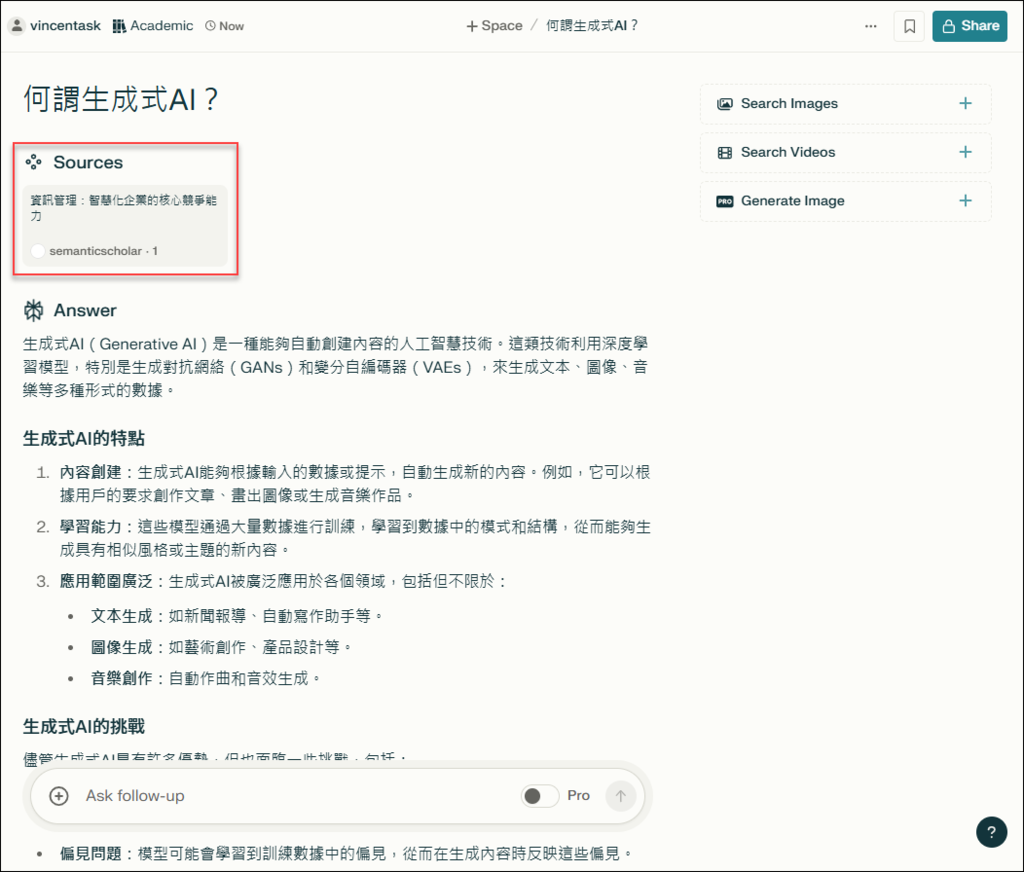Click the attach plus circle icon
Viewport: 1024px width, 872px height.
click(59, 796)
